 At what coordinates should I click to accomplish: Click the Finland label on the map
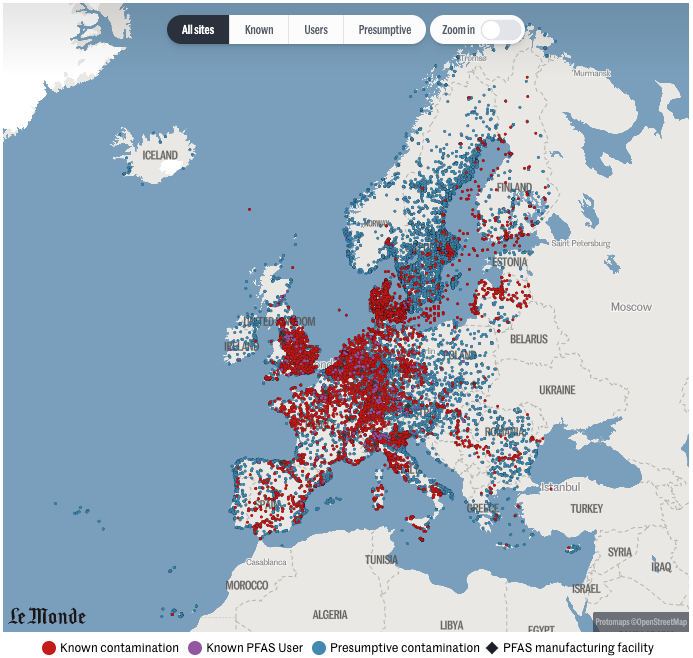pyautogui.click(x=515, y=187)
